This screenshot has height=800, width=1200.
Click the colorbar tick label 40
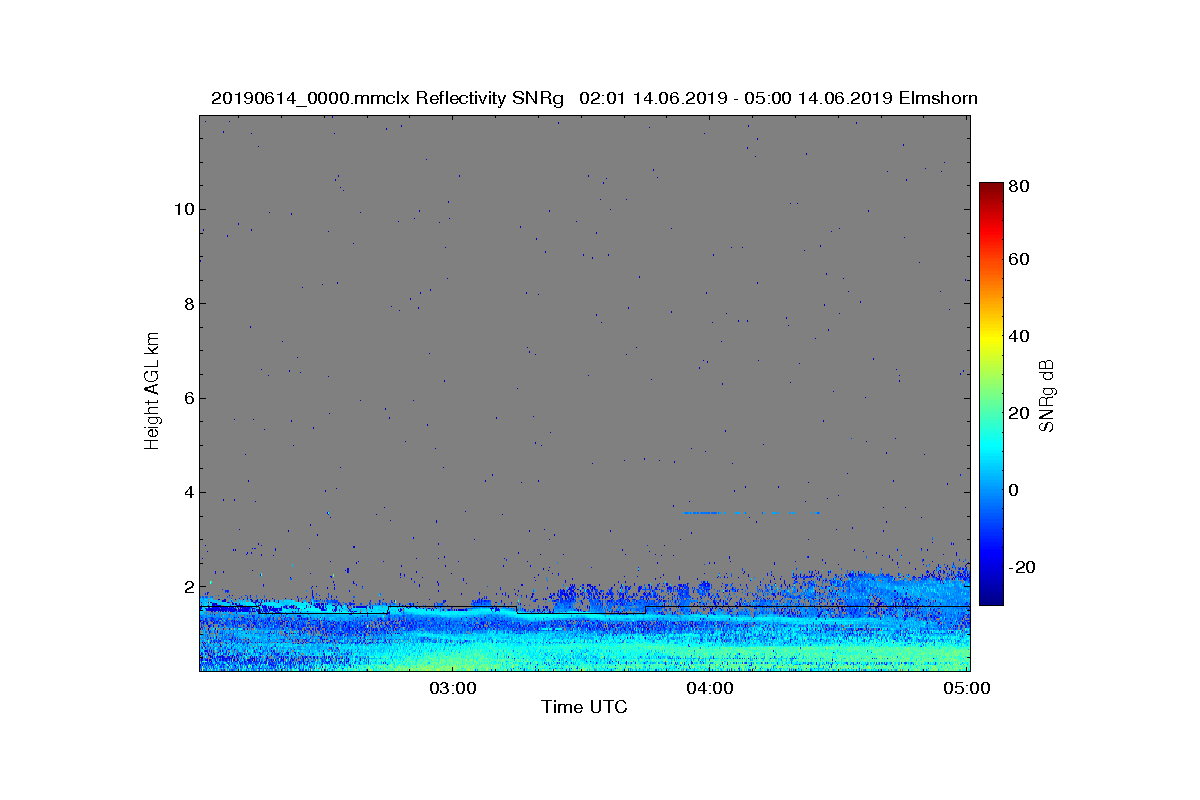pos(1019,336)
